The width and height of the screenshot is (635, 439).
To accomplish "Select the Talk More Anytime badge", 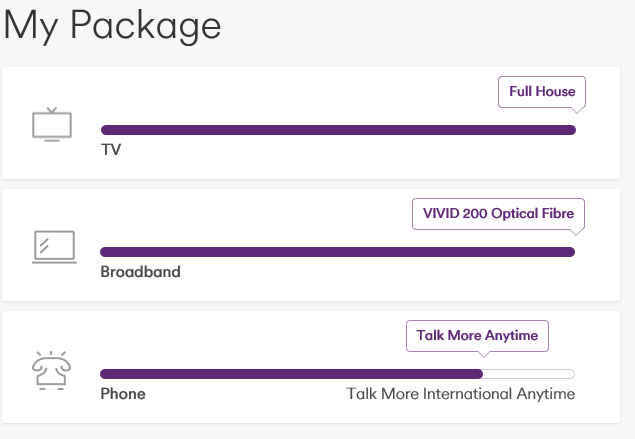I will [x=477, y=336].
